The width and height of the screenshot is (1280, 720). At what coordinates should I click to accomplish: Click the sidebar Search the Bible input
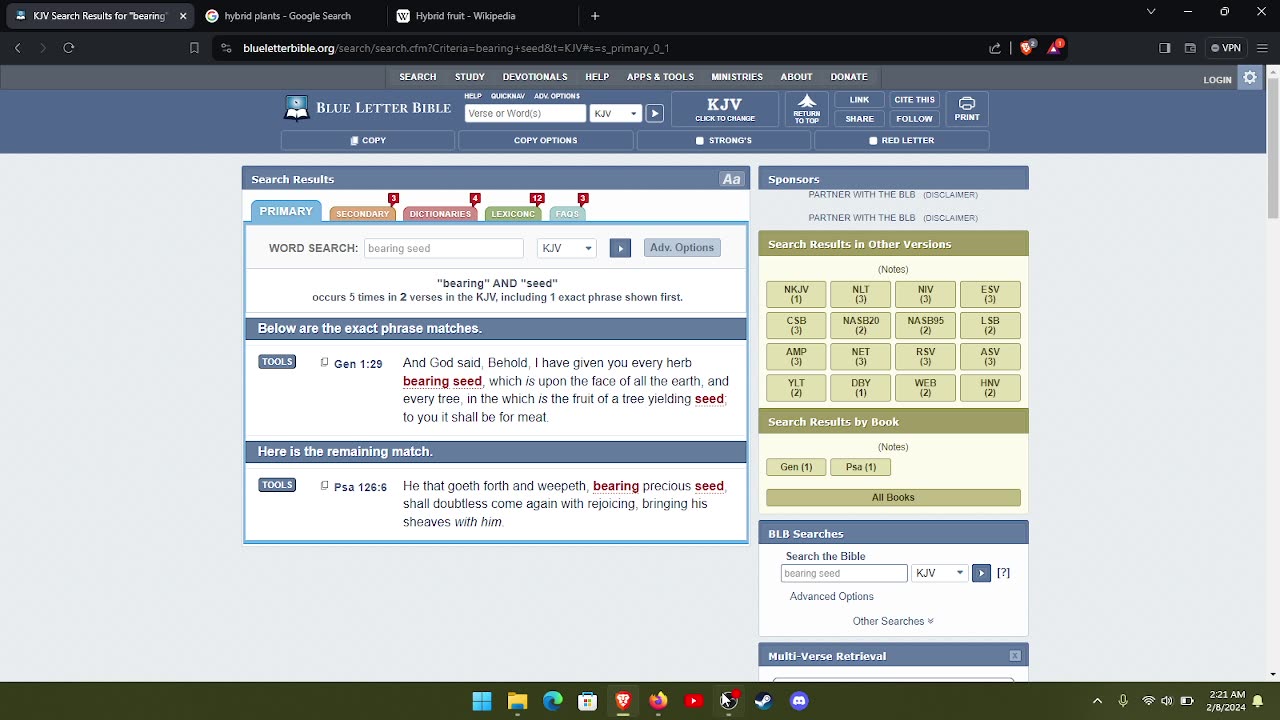844,573
